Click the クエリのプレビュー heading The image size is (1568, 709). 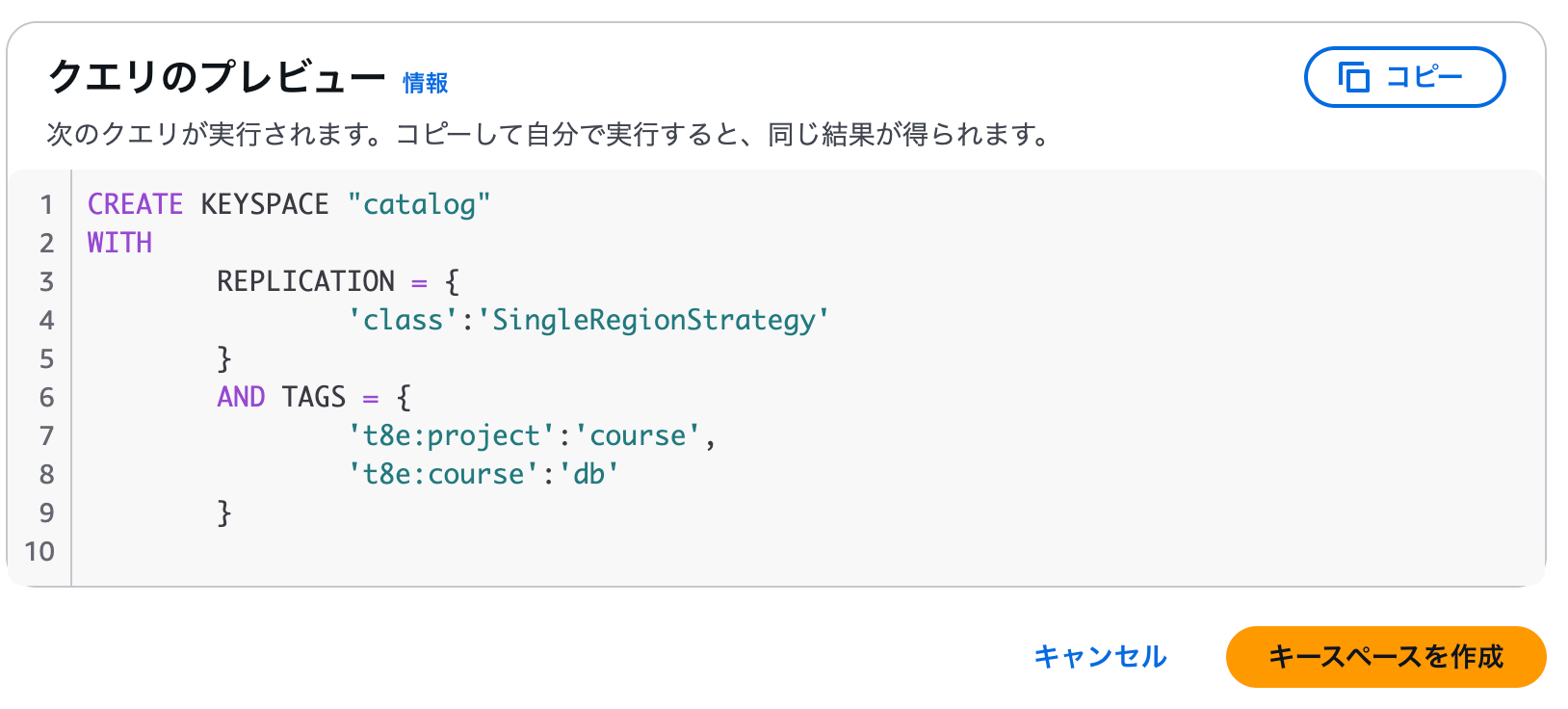(x=217, y=77)
